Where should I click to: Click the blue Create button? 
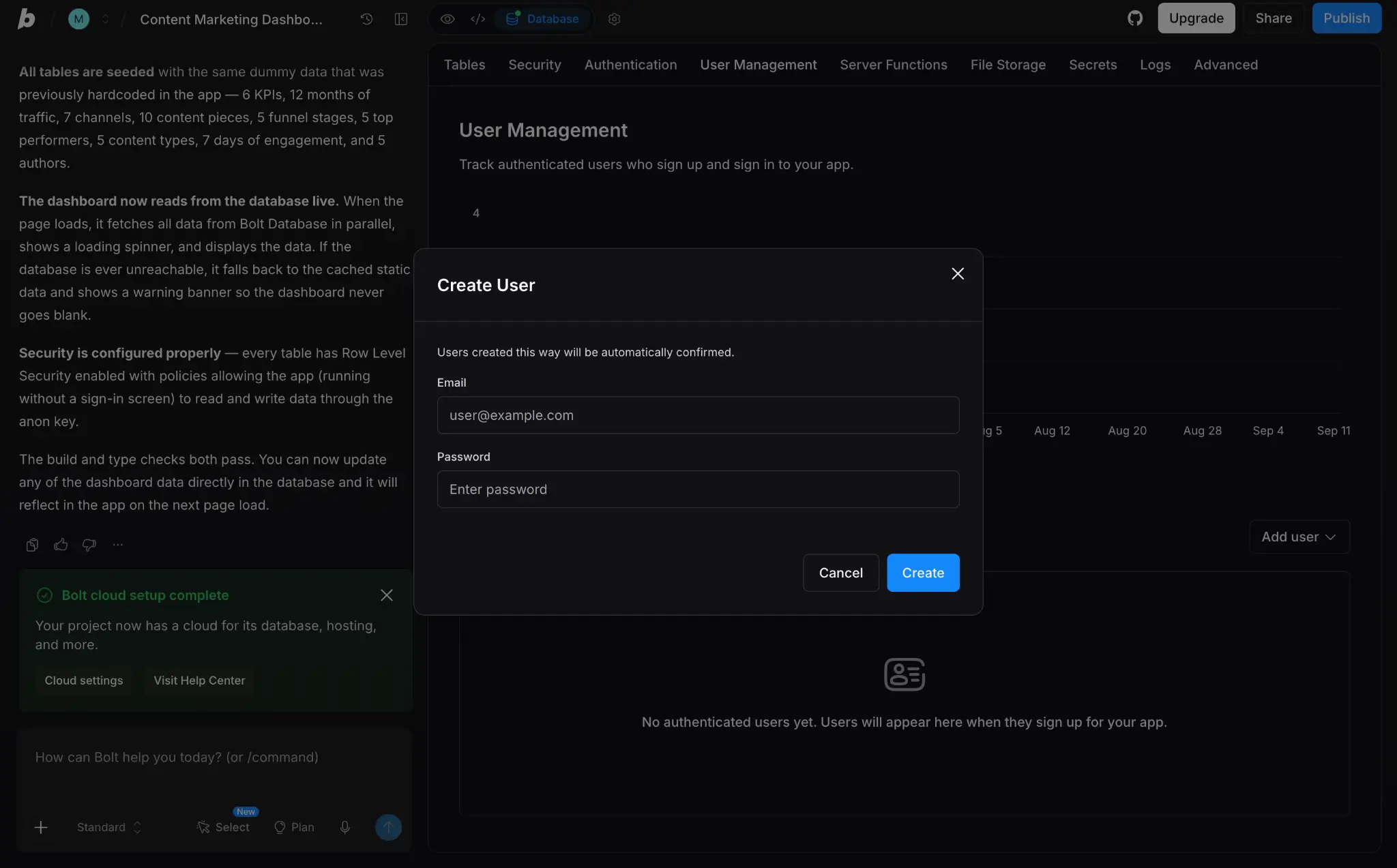point(923,573)
